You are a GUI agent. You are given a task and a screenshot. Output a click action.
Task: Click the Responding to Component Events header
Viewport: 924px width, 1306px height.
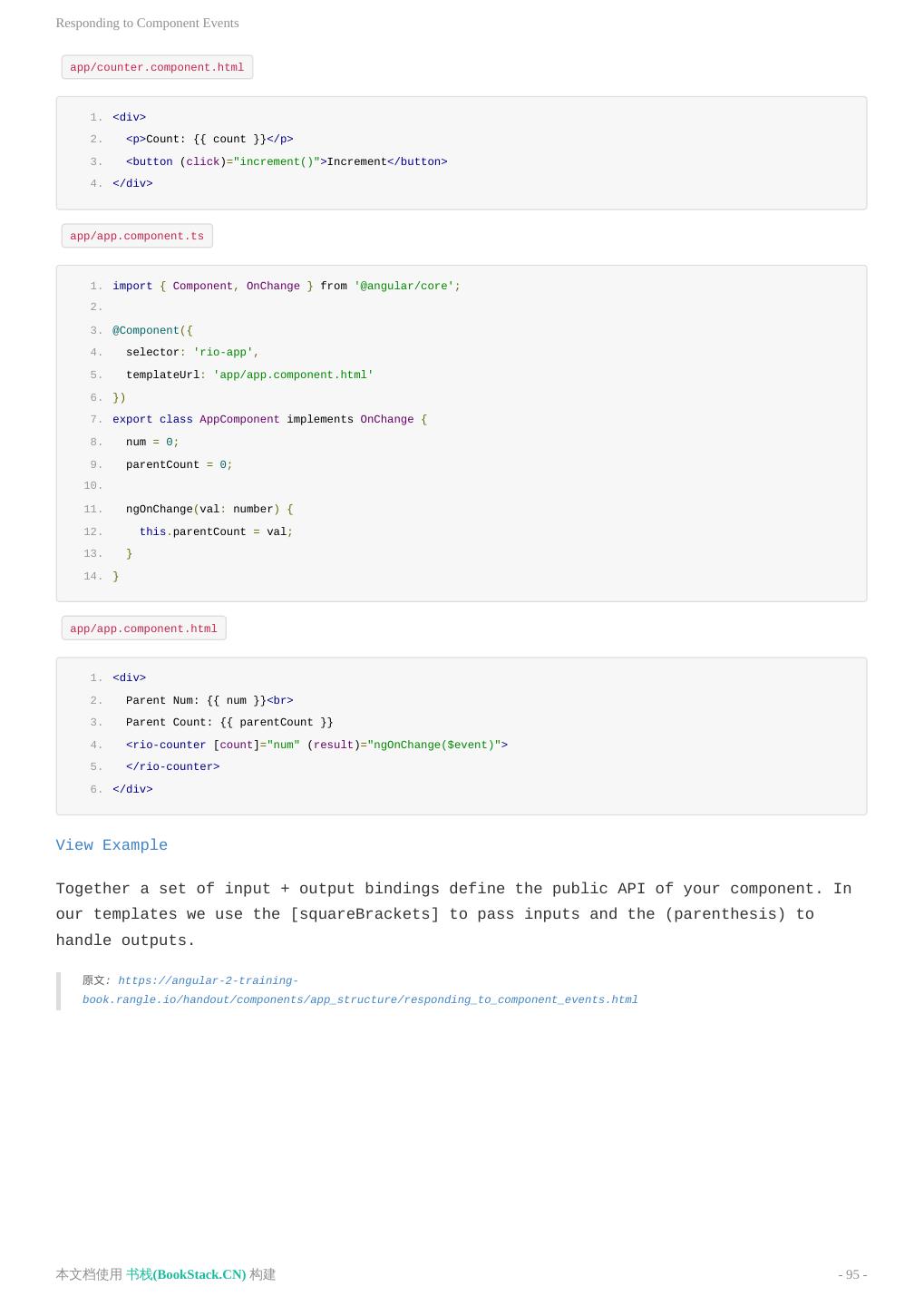pos(147,23)
